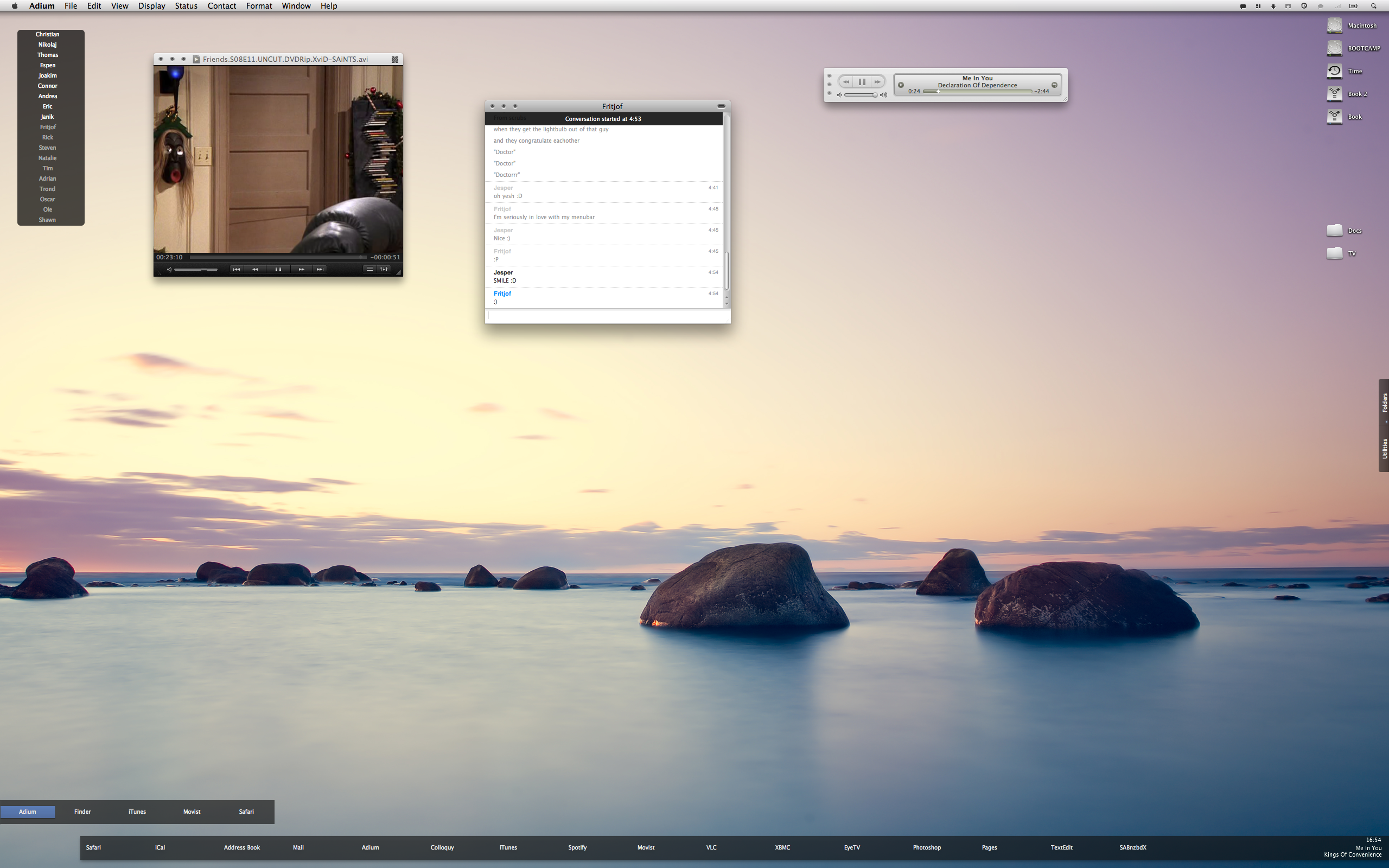Launch Address Book from the bottom dock

[x=241, y=848]
